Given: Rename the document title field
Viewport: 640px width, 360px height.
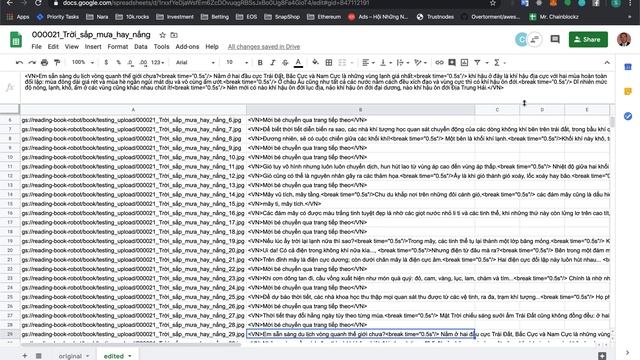Looking at the screenshot, I should (91, 35).
